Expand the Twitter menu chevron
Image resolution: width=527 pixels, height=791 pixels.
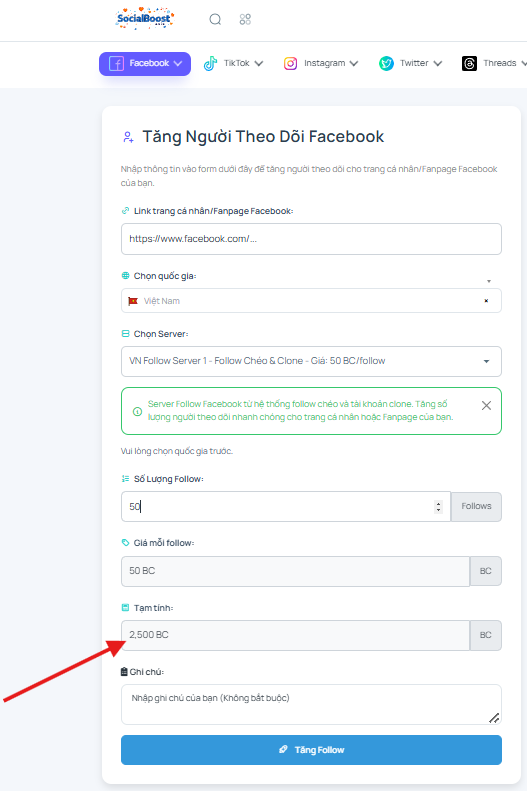pyautogui.click(x=438, y=64)
